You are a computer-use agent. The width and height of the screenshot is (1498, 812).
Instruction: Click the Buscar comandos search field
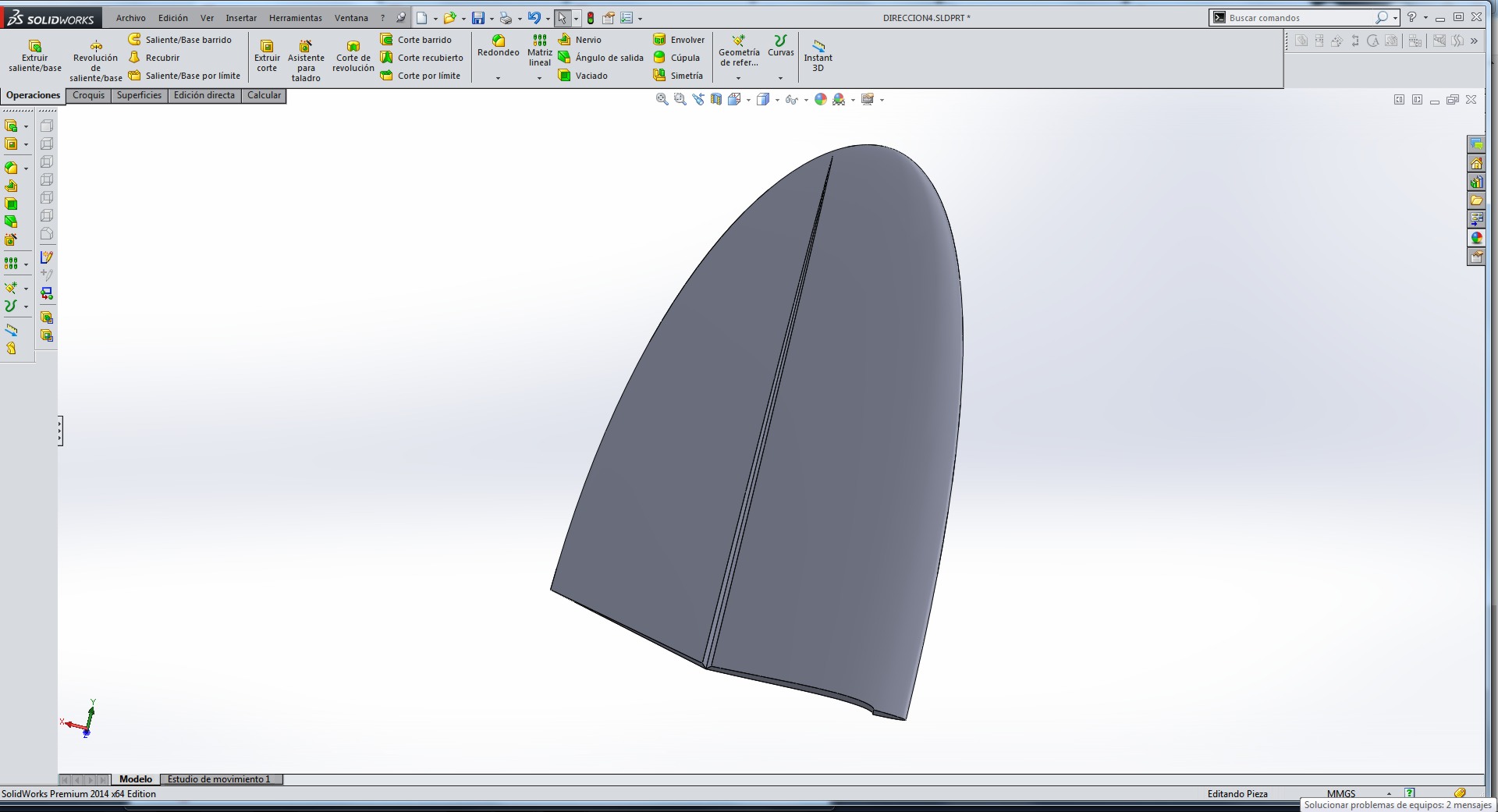[1297, 18]
